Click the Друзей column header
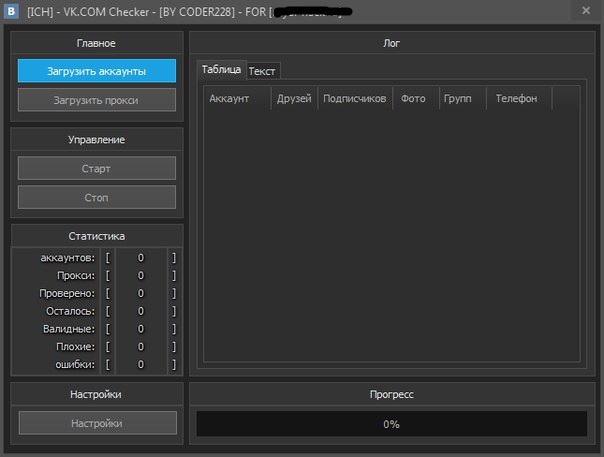Screen dimensions: 604x457 (294, 98)
